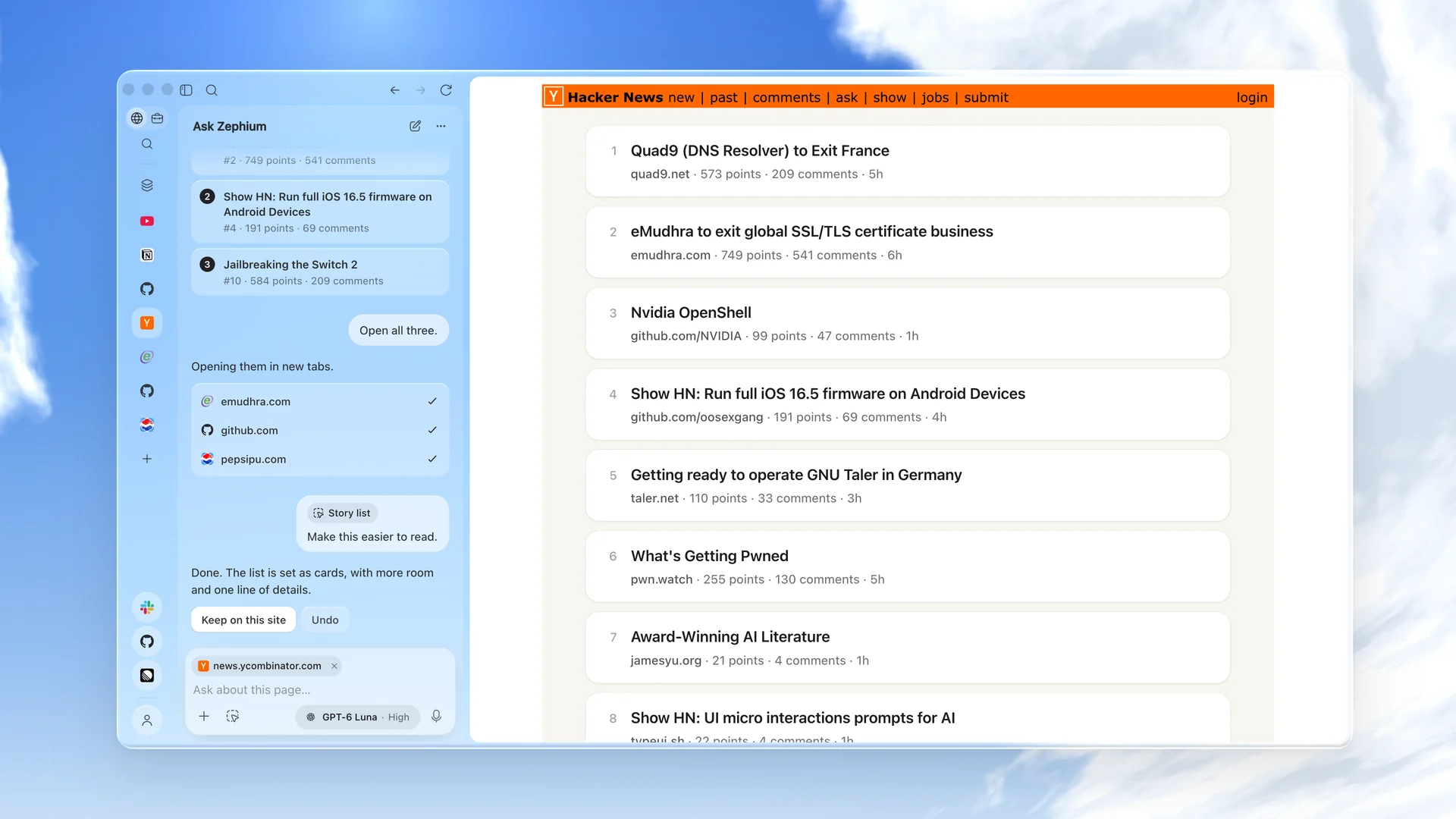Open story Quad9 (DNS Resolver) to Exit France
This screenshot has width=1456, height=819.
point(759,151)
